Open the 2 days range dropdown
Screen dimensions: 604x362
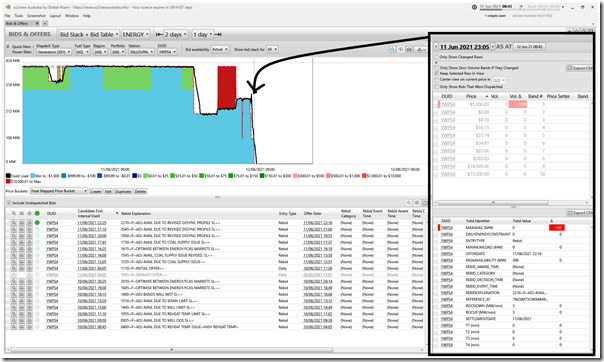[175, 34]
